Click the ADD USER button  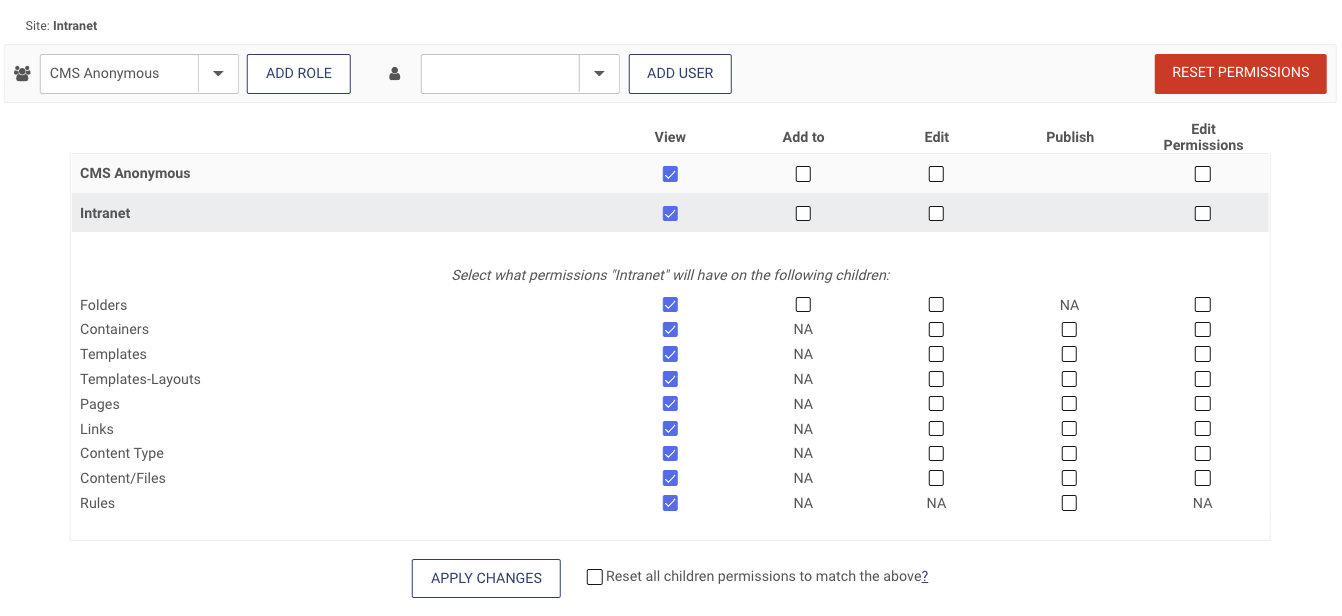(680, 73)
